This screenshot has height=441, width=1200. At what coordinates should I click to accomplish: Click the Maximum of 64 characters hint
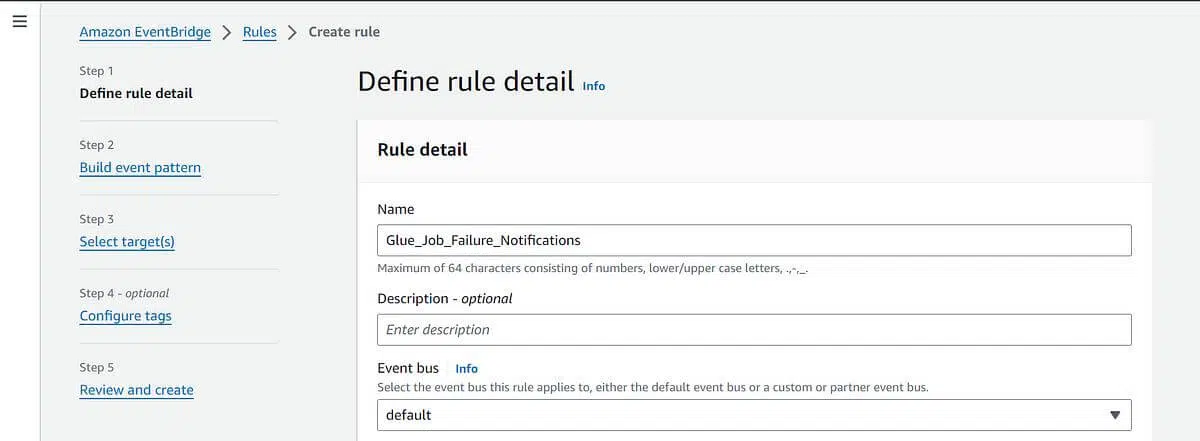pyautogui.click(x=592, y=268)
